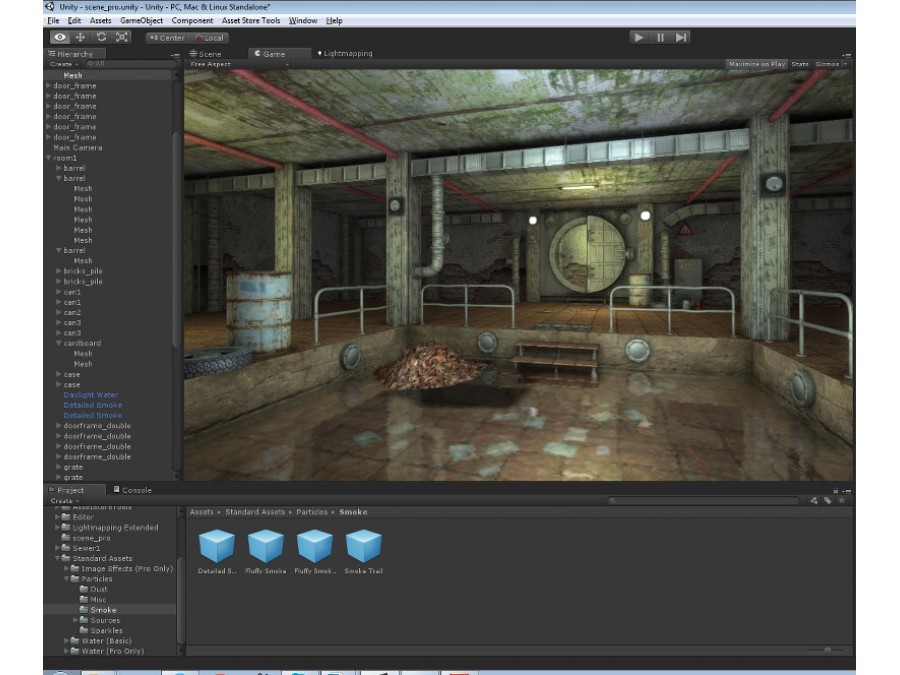Open the Window menu
This screenshot has width=900, height=675.
coord(303,21)
